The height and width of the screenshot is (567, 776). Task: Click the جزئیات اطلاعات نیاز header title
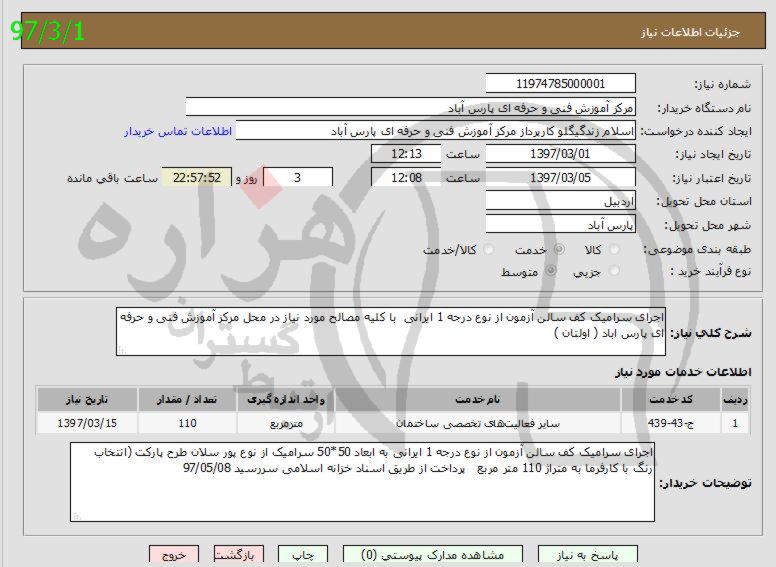(690, 32)
